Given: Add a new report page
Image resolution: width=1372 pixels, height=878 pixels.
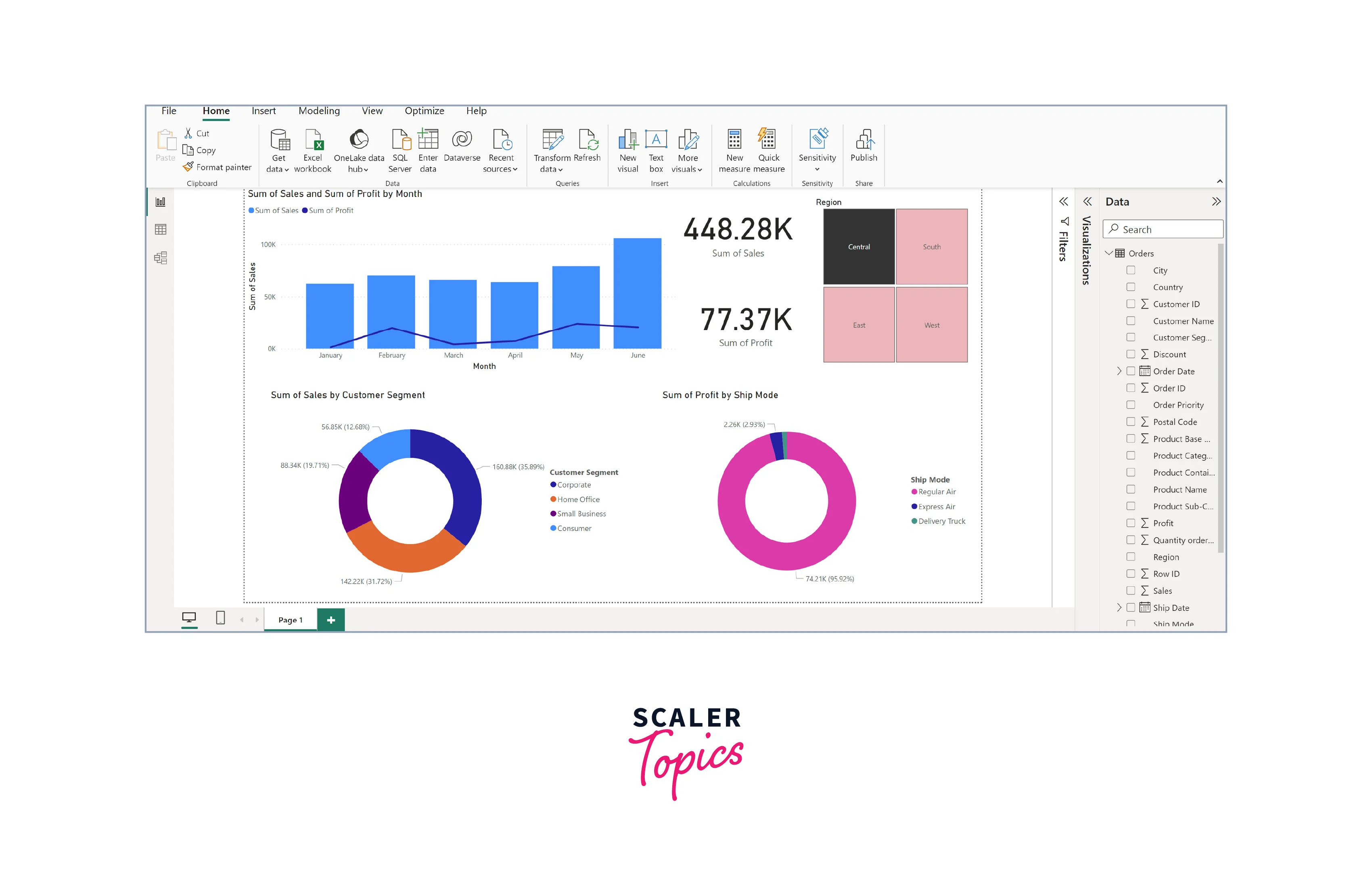Looking at the screenshot, I should click(x=330, y=620).
